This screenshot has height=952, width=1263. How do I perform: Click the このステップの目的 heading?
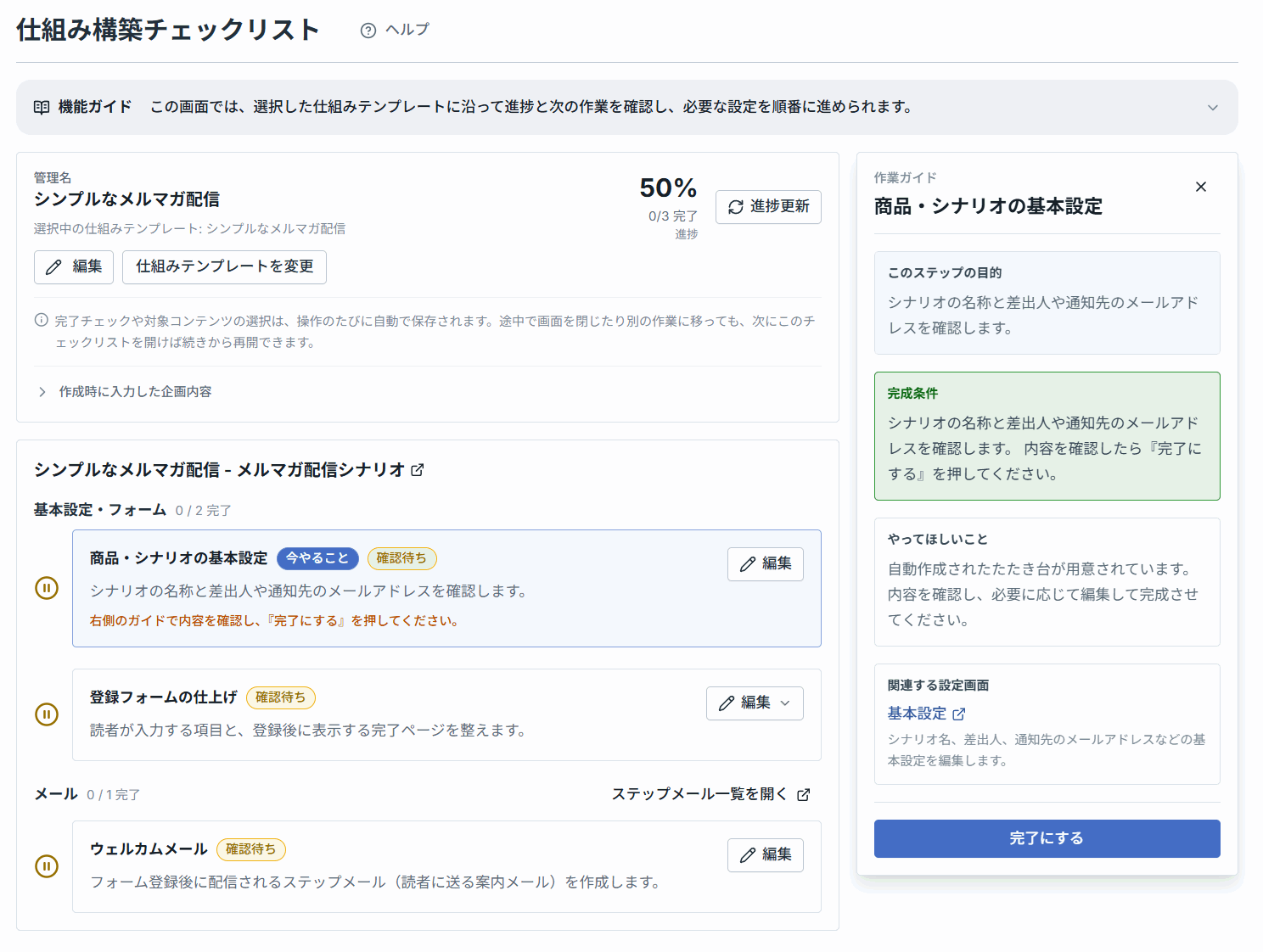[945, 272]
